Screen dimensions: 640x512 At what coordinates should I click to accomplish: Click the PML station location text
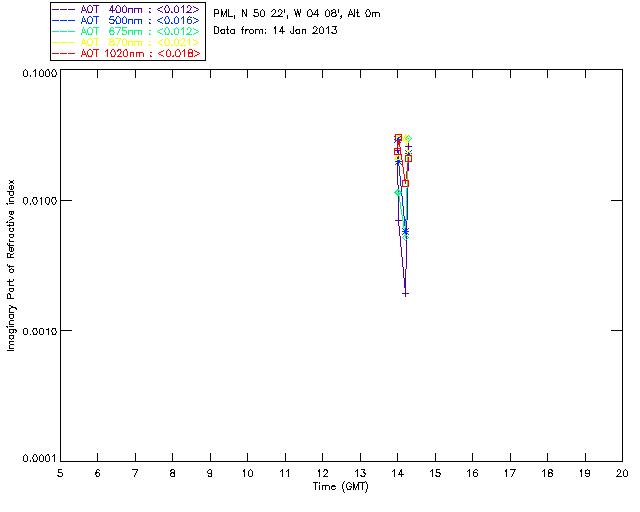297,14
